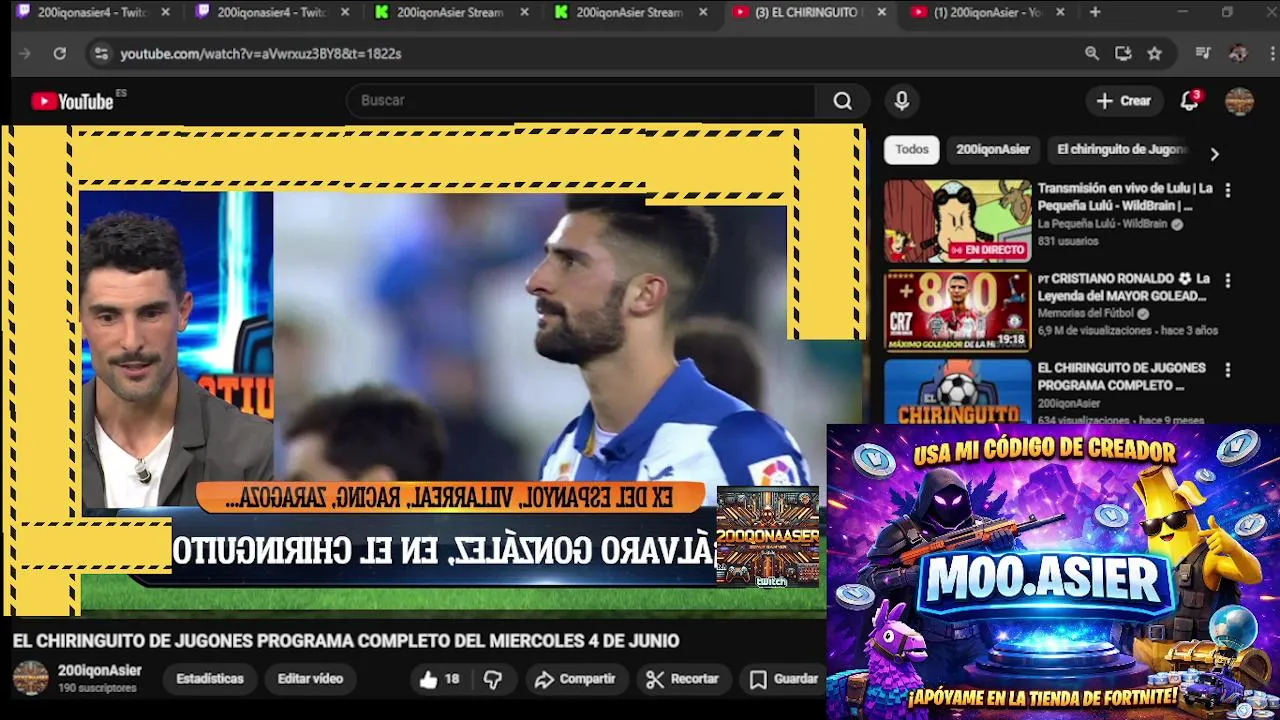
Task: Open the notifications bell
Action: point(1190,101)
